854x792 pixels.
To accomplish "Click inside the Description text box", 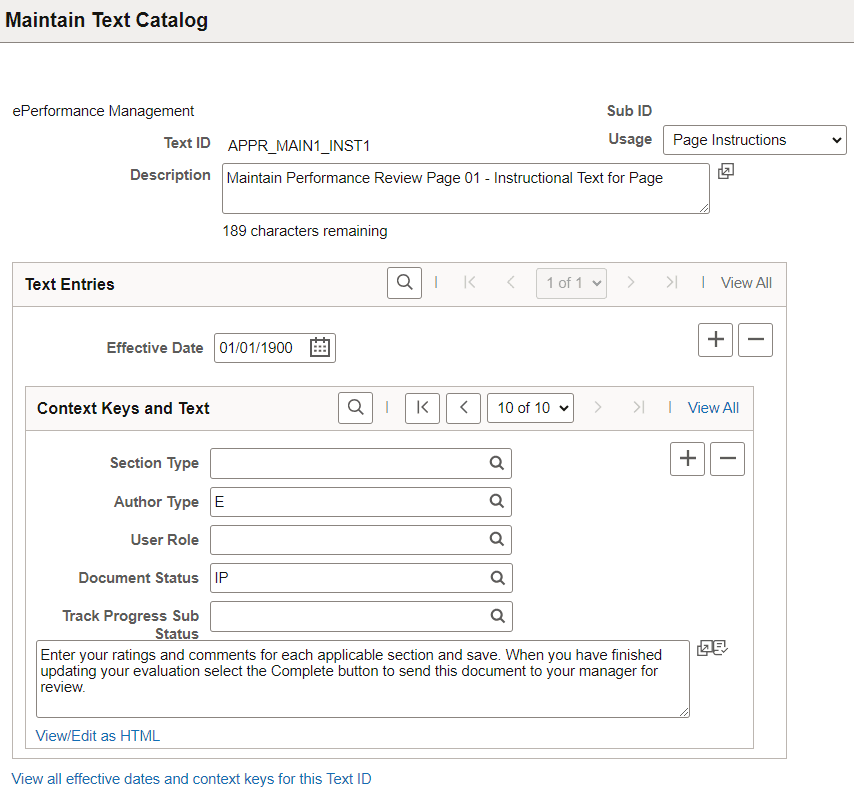I will (465, 188).
